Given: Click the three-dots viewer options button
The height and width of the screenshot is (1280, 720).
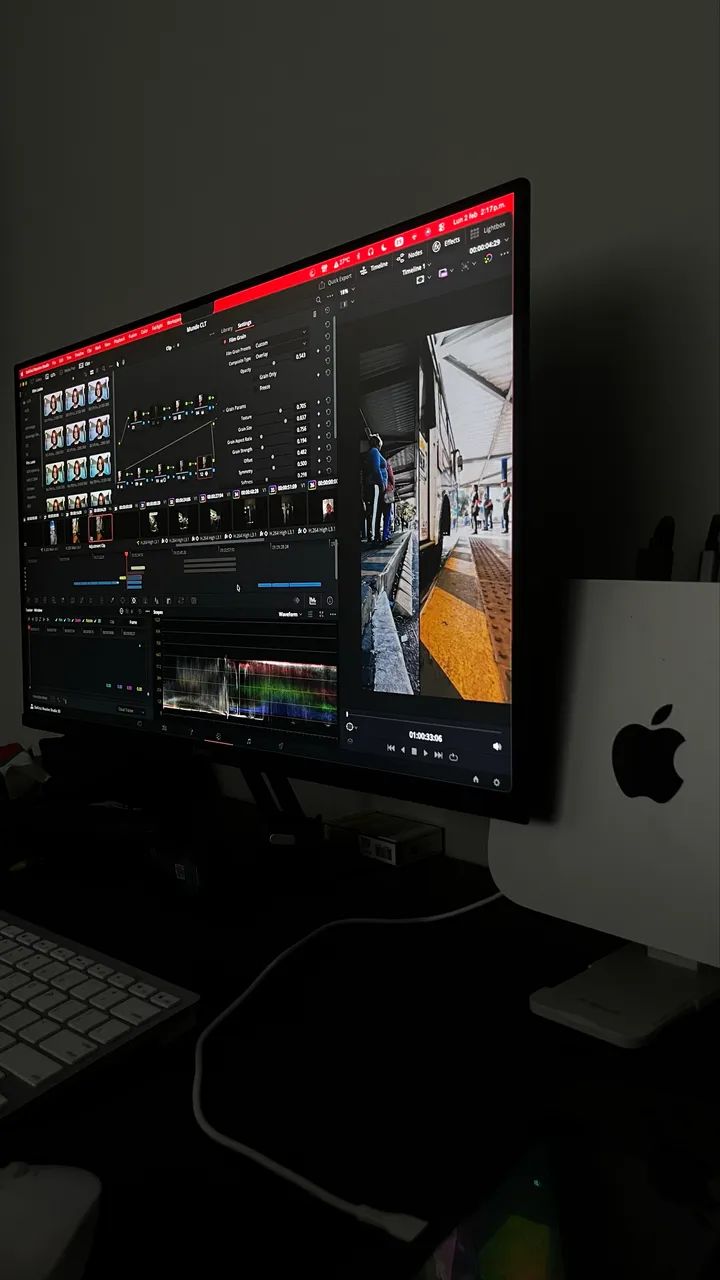Looking at the screenshot, I should 505,253.
